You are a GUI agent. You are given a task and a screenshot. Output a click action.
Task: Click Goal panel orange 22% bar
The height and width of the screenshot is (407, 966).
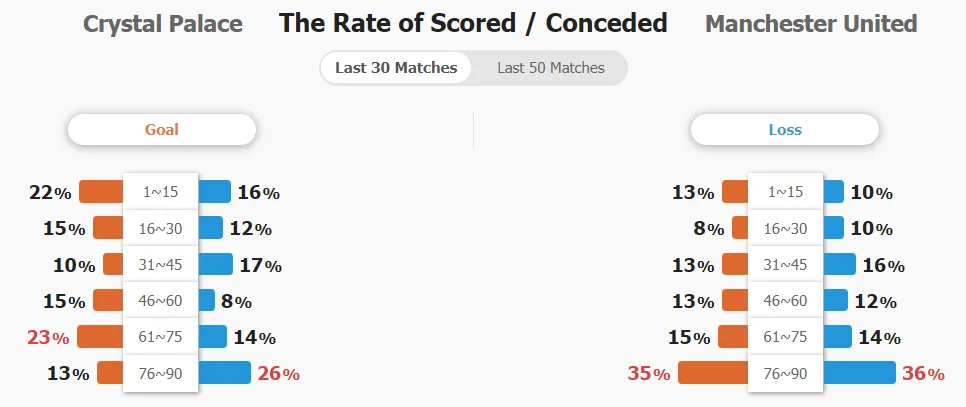102,191
